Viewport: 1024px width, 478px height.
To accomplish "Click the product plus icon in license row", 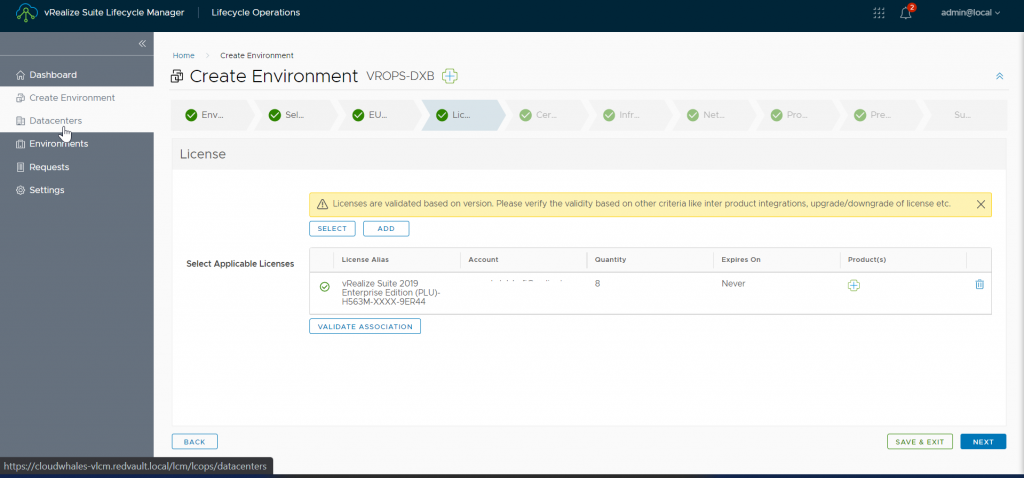I will pyautogui.click(x=854, y=285).
